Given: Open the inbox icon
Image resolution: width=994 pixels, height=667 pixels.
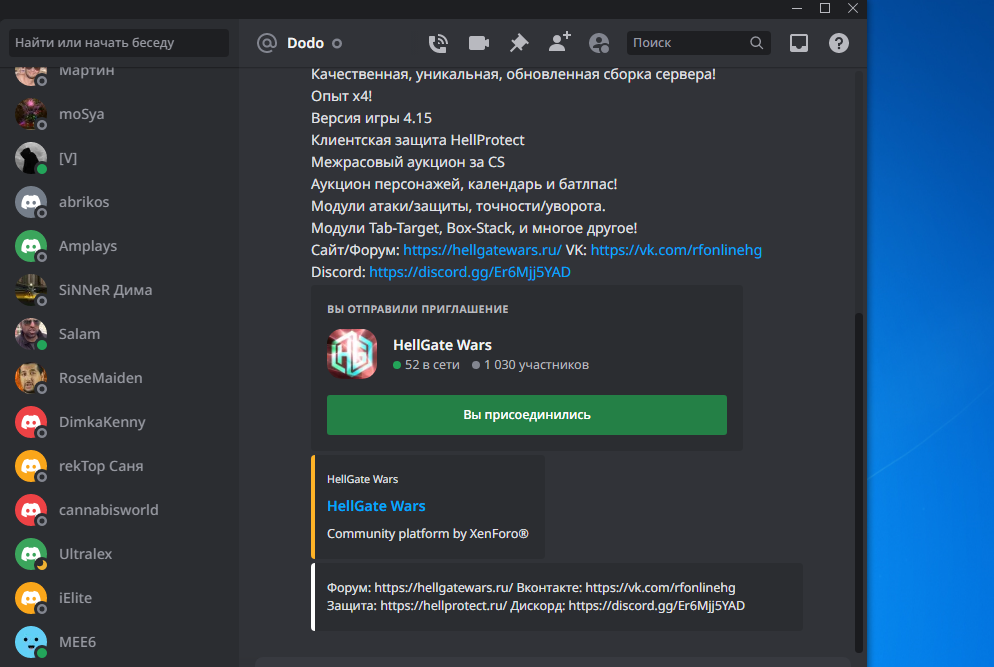Looking at the screenshot, I should point(799,43).
